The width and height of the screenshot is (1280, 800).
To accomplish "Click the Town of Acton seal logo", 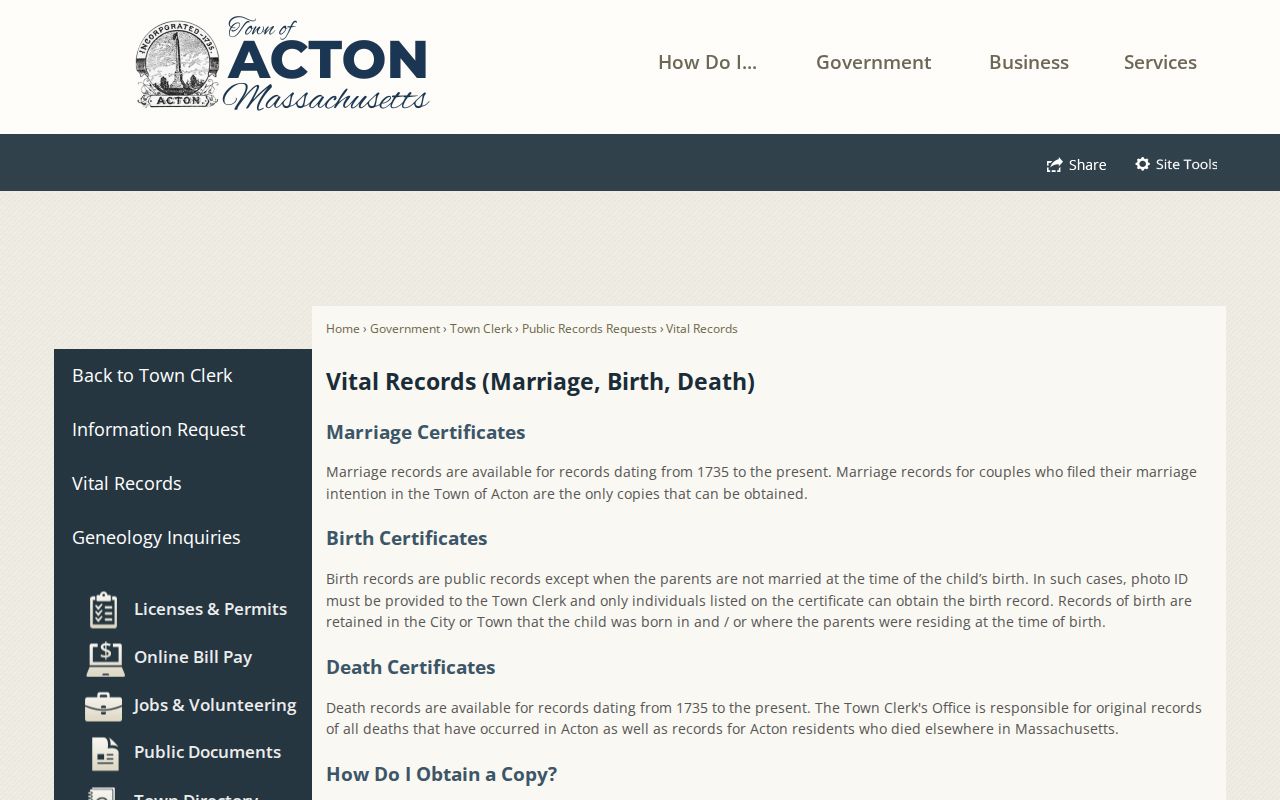I will pyautogui.click(x=178, y=65).
